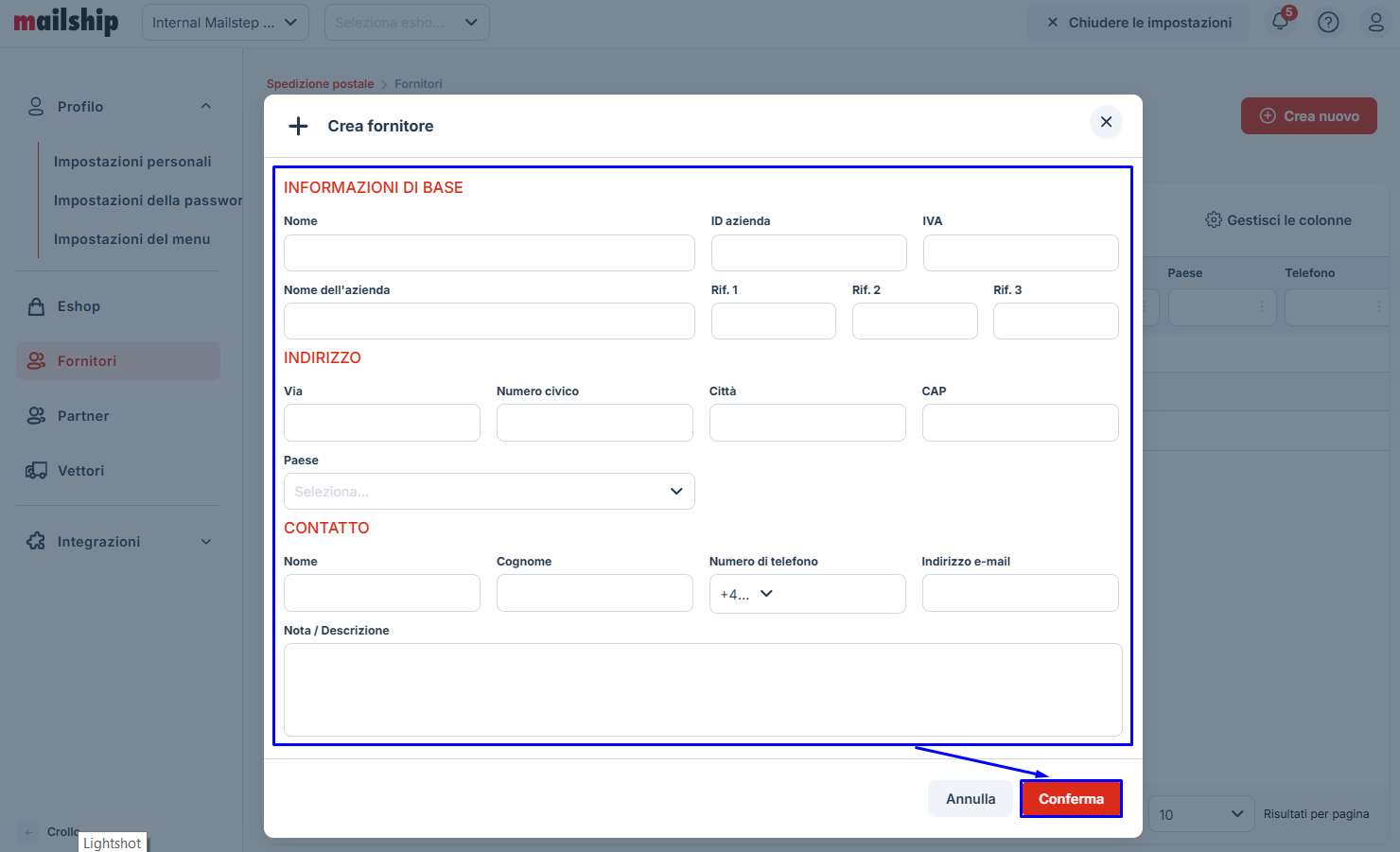Open the user account icon
Viewport: 1400px width, 852px height.
pyautogui.click(x=1375, y=22)
